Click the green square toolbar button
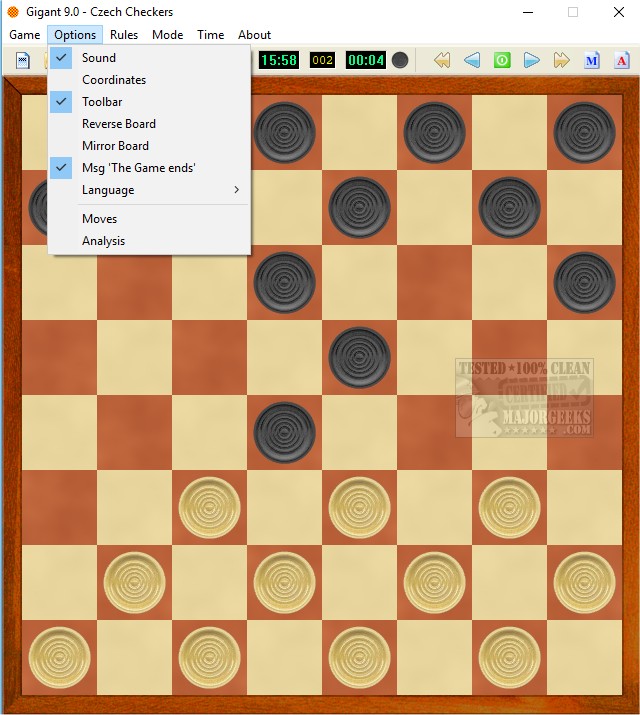This screenshot has height=715, width=640. coord(502,60)
